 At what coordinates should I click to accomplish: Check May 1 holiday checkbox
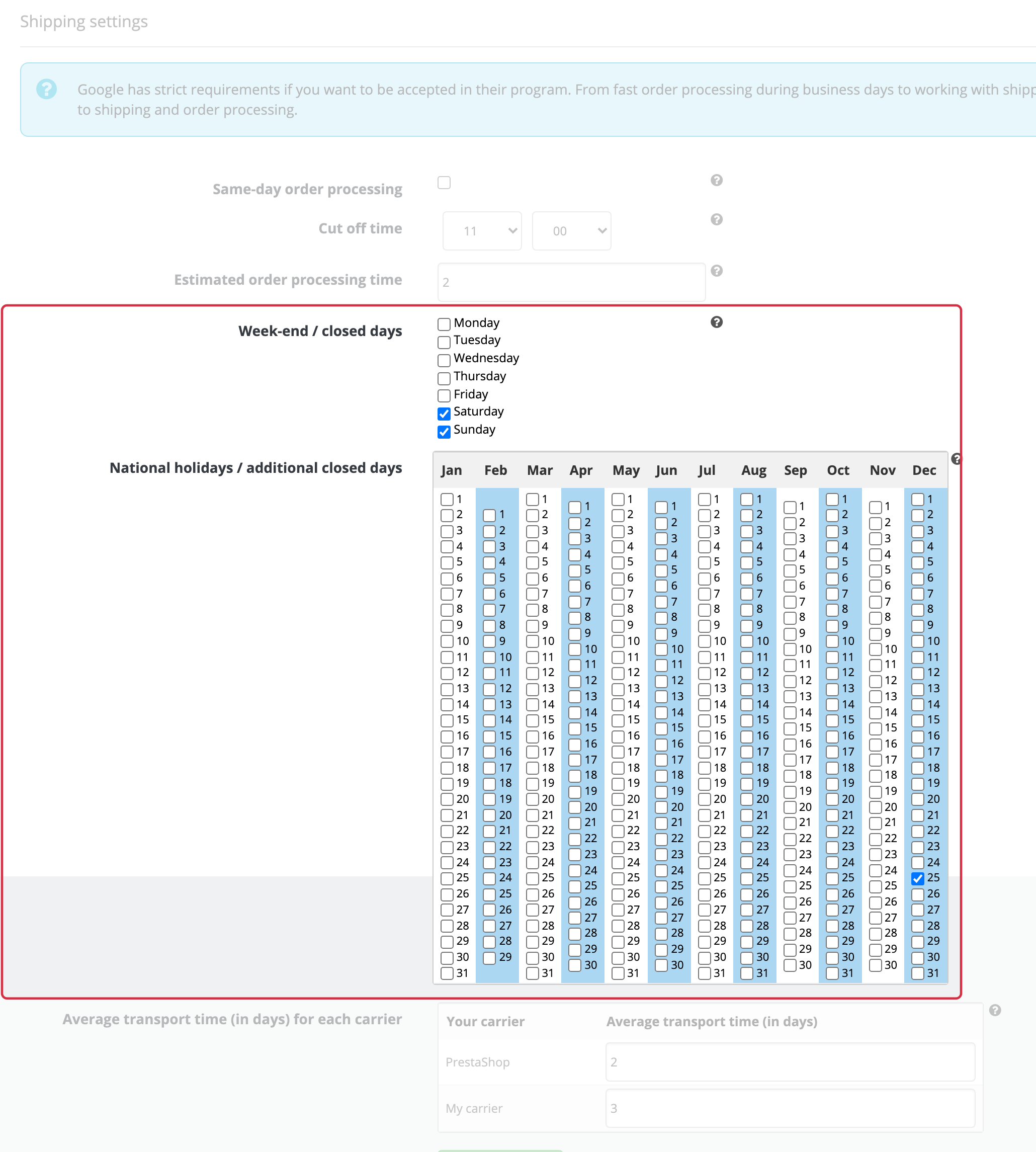pyautogui.click(x=618, y=500)
